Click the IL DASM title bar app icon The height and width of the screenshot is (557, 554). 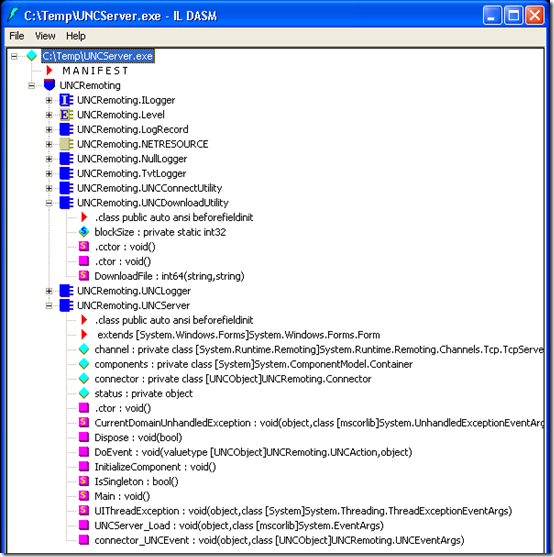pyautogui.click(x=13, y=15)
